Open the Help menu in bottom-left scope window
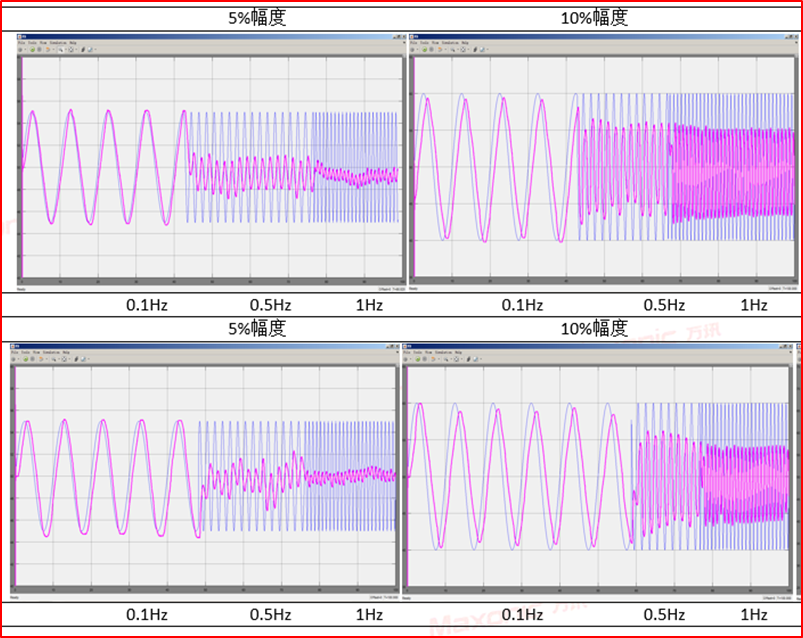Image resolution: width=803 pixels, height=638 pixels. (66, 353)
